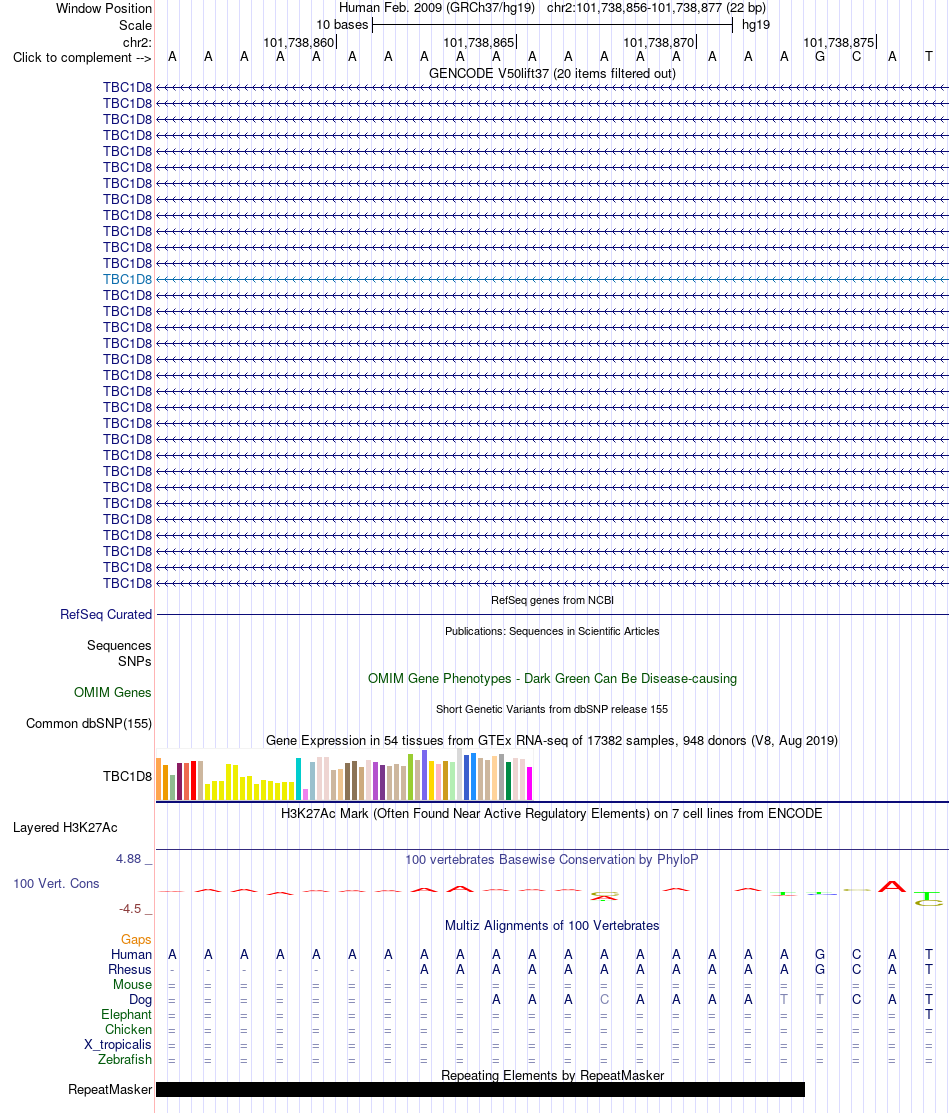Click the Dog species label

(141, 999)
